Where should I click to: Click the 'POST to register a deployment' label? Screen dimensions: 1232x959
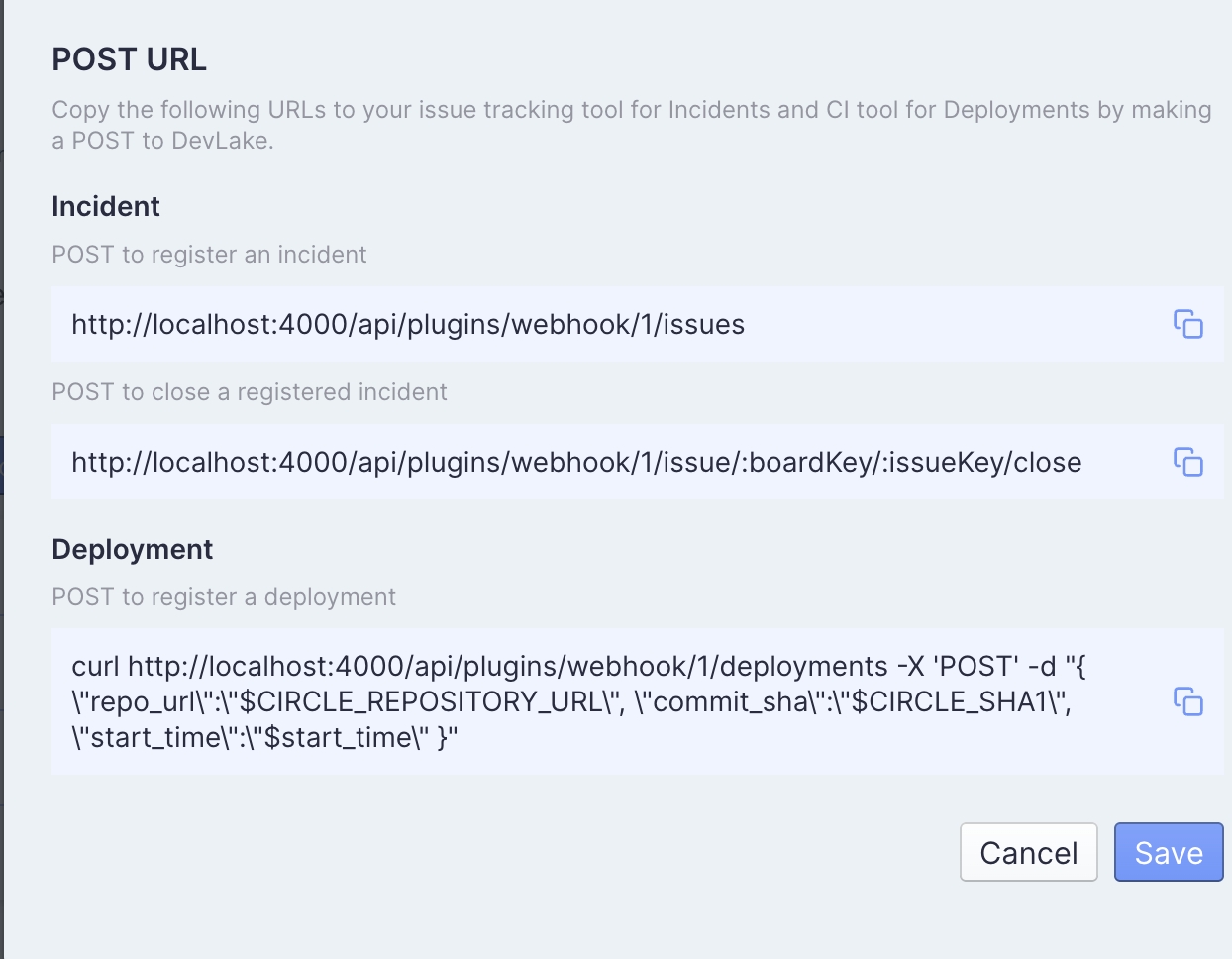click(x=224, y=597)
